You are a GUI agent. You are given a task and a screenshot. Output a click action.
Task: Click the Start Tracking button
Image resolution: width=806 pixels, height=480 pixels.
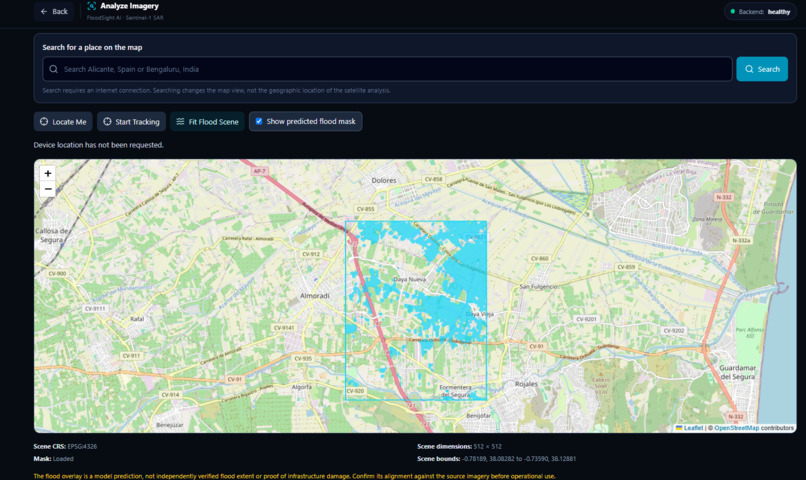tap(132, 122)
